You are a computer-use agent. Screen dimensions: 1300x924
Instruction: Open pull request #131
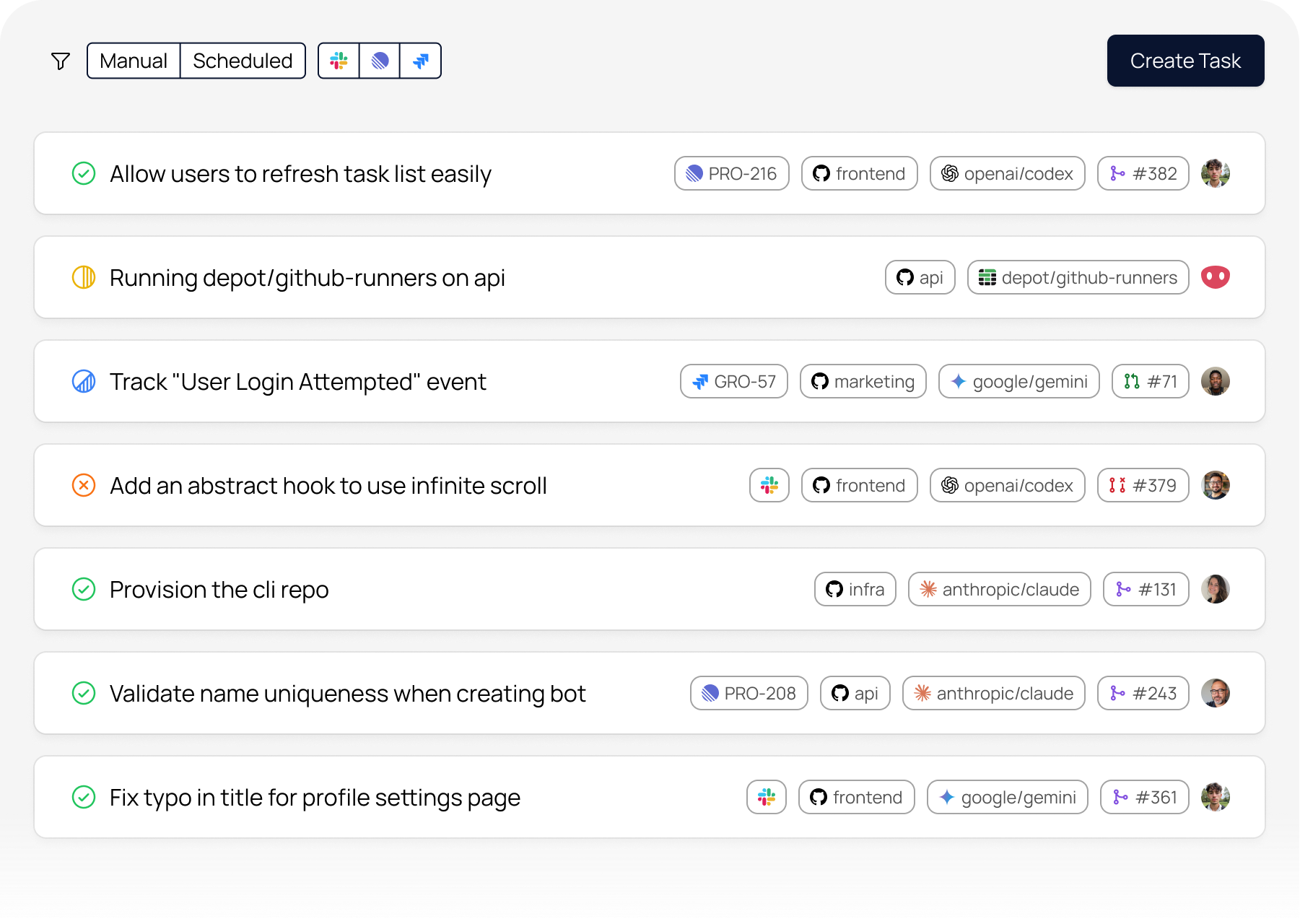(1146, 589)
